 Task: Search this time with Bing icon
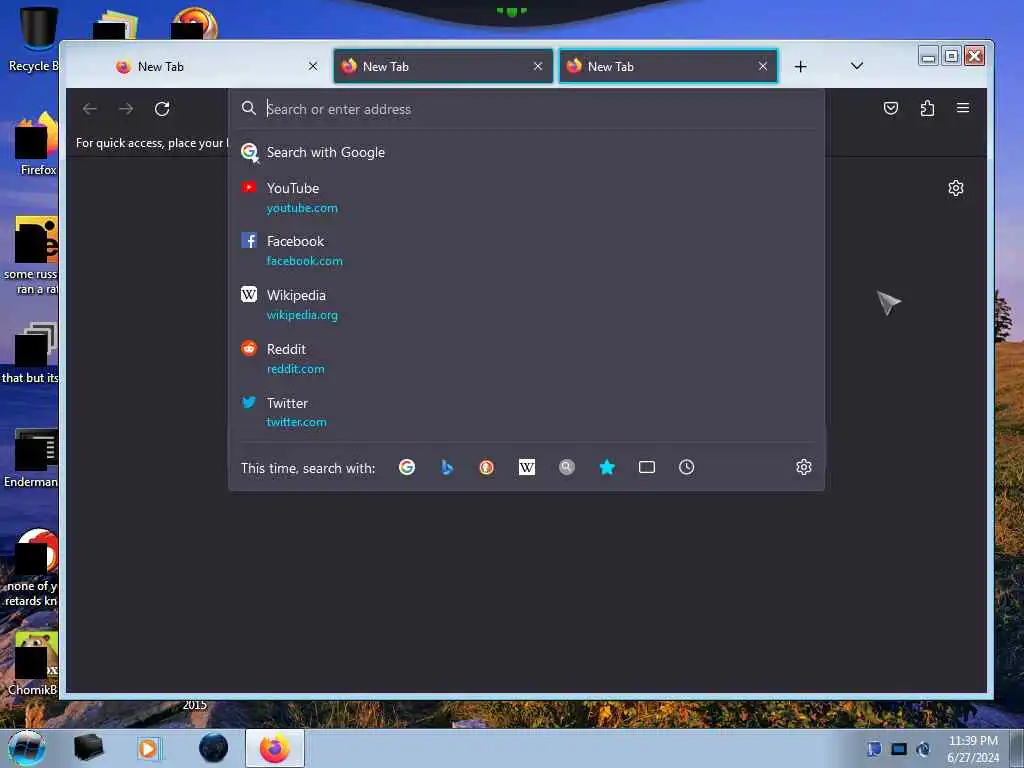coord(447,467)
